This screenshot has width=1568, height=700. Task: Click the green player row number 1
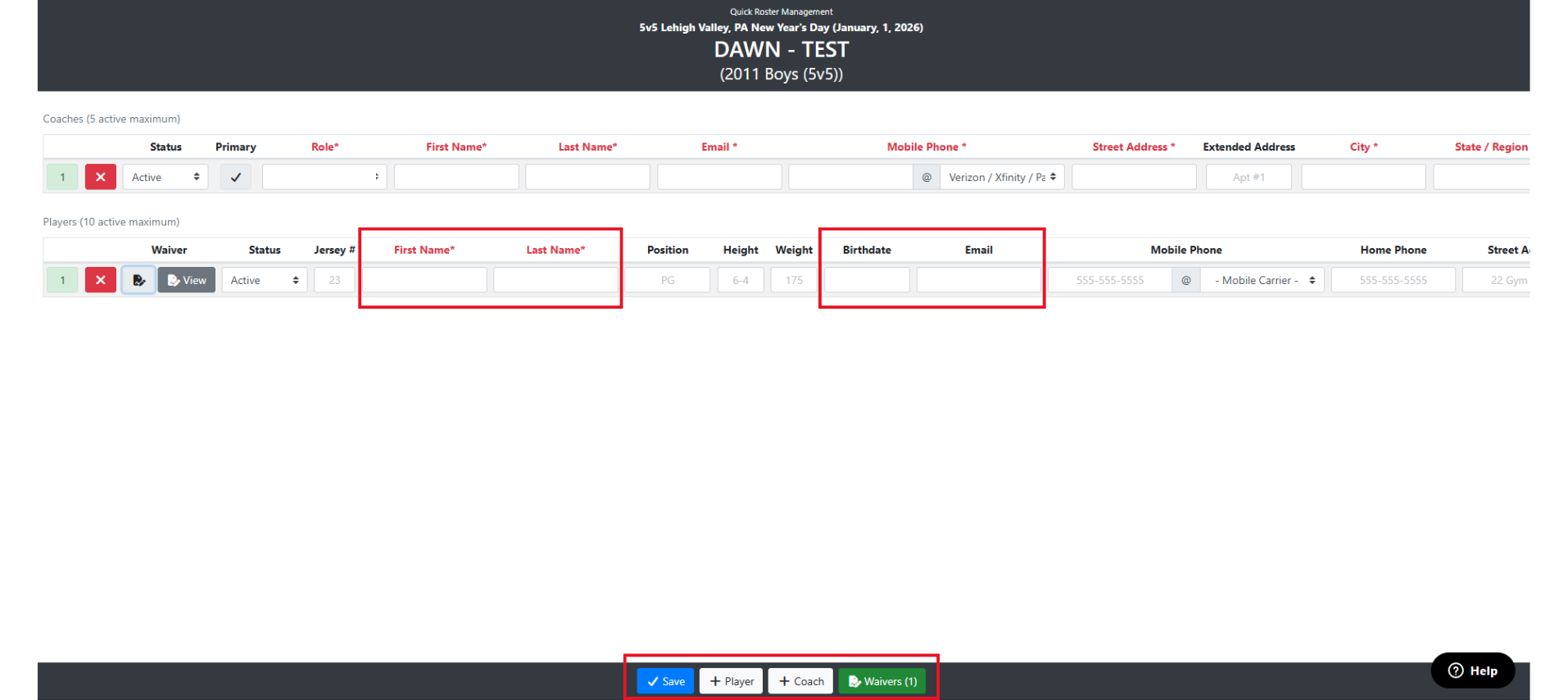[x=62, y=280]
